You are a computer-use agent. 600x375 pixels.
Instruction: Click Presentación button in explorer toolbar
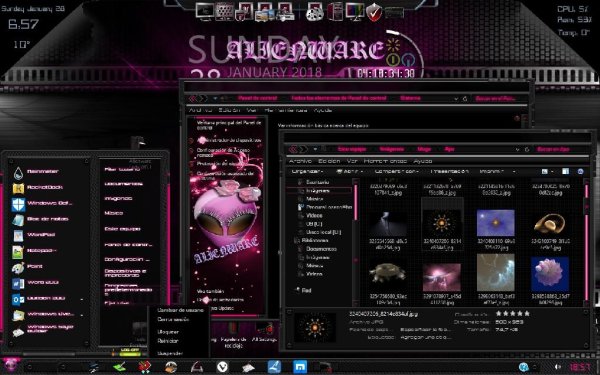tap(449, 171)
